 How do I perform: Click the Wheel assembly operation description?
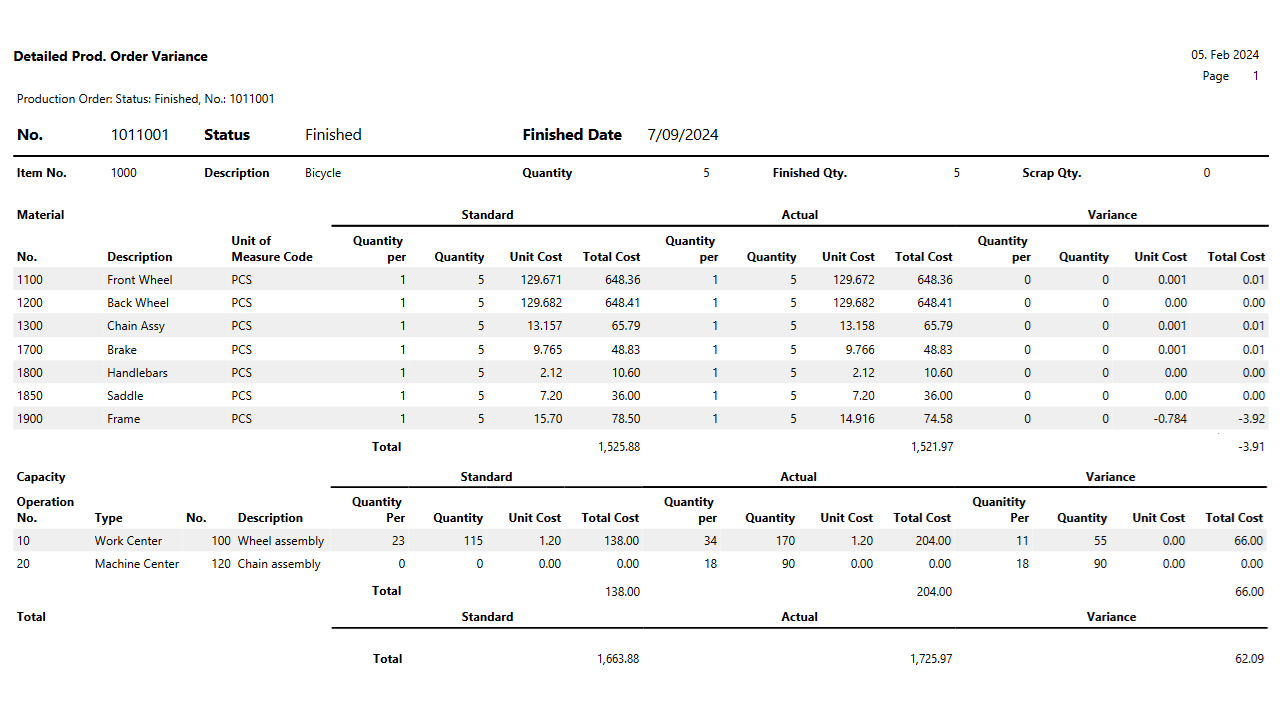(281, 541)
